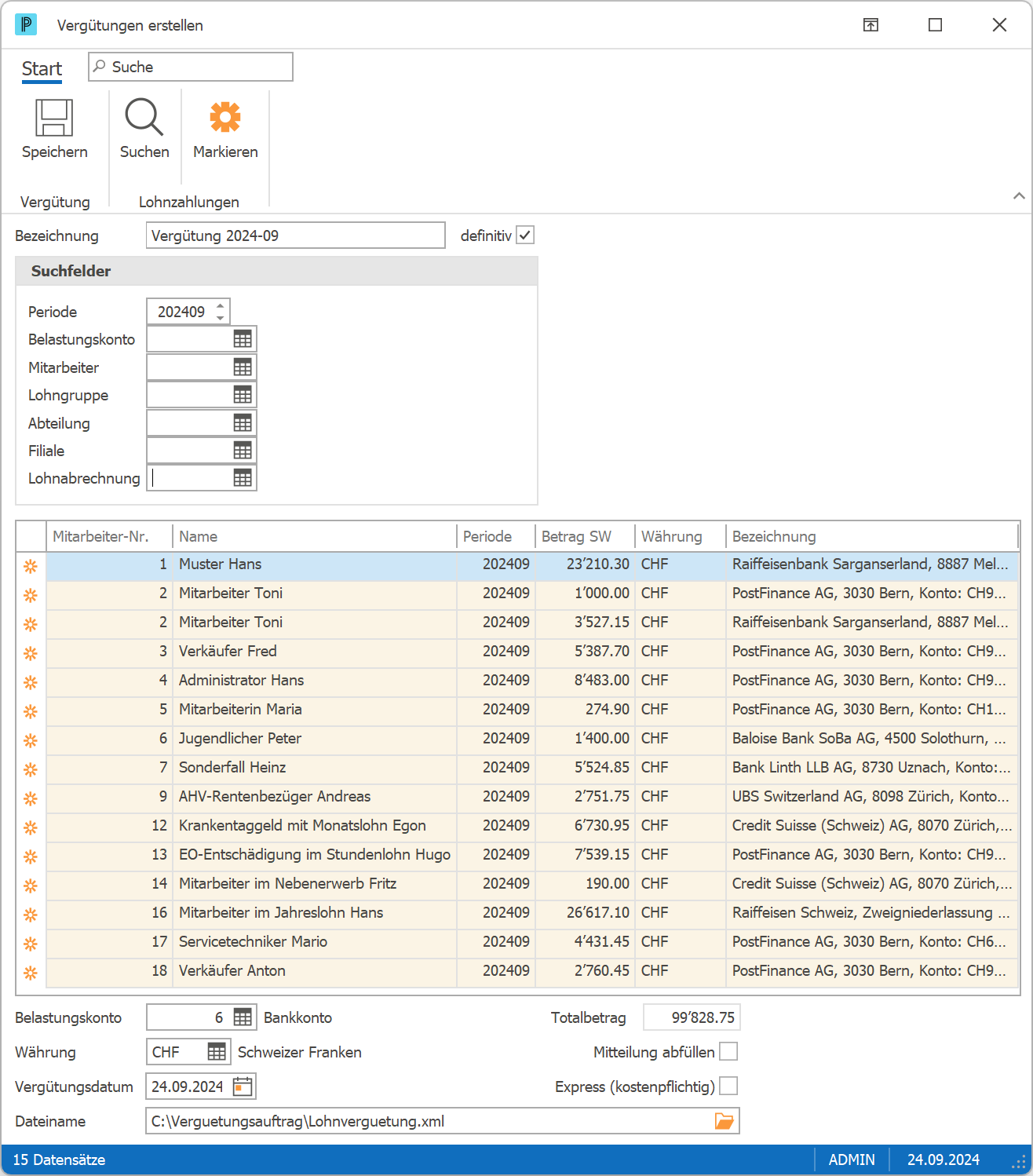Open lookup grid for Filiale field

coord(243,451)
